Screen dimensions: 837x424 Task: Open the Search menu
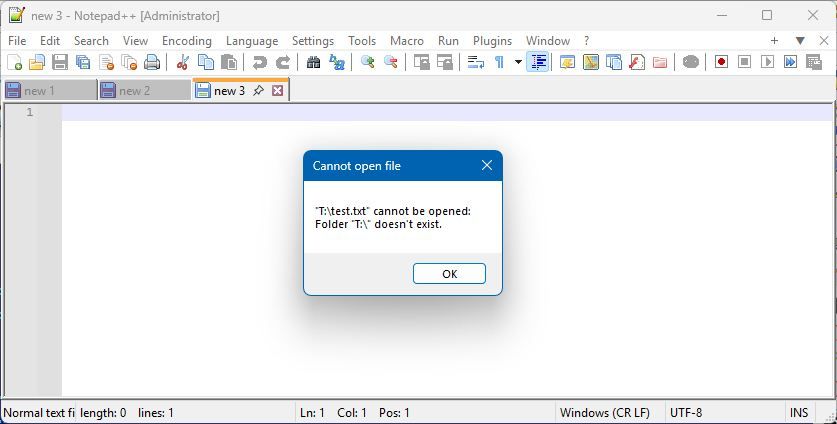click(x=91, y=41)
